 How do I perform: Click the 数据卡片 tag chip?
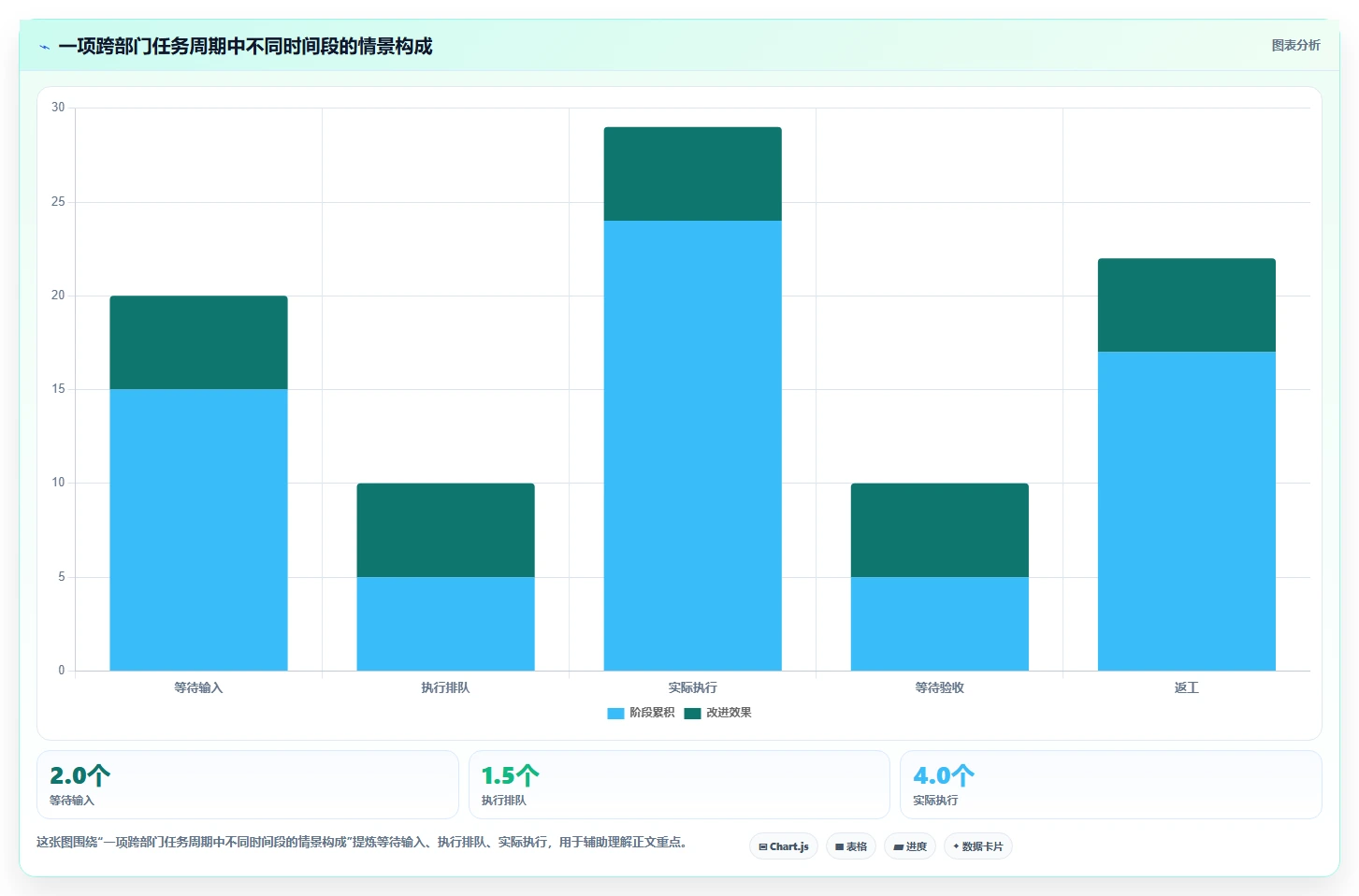tap(978, 846)
